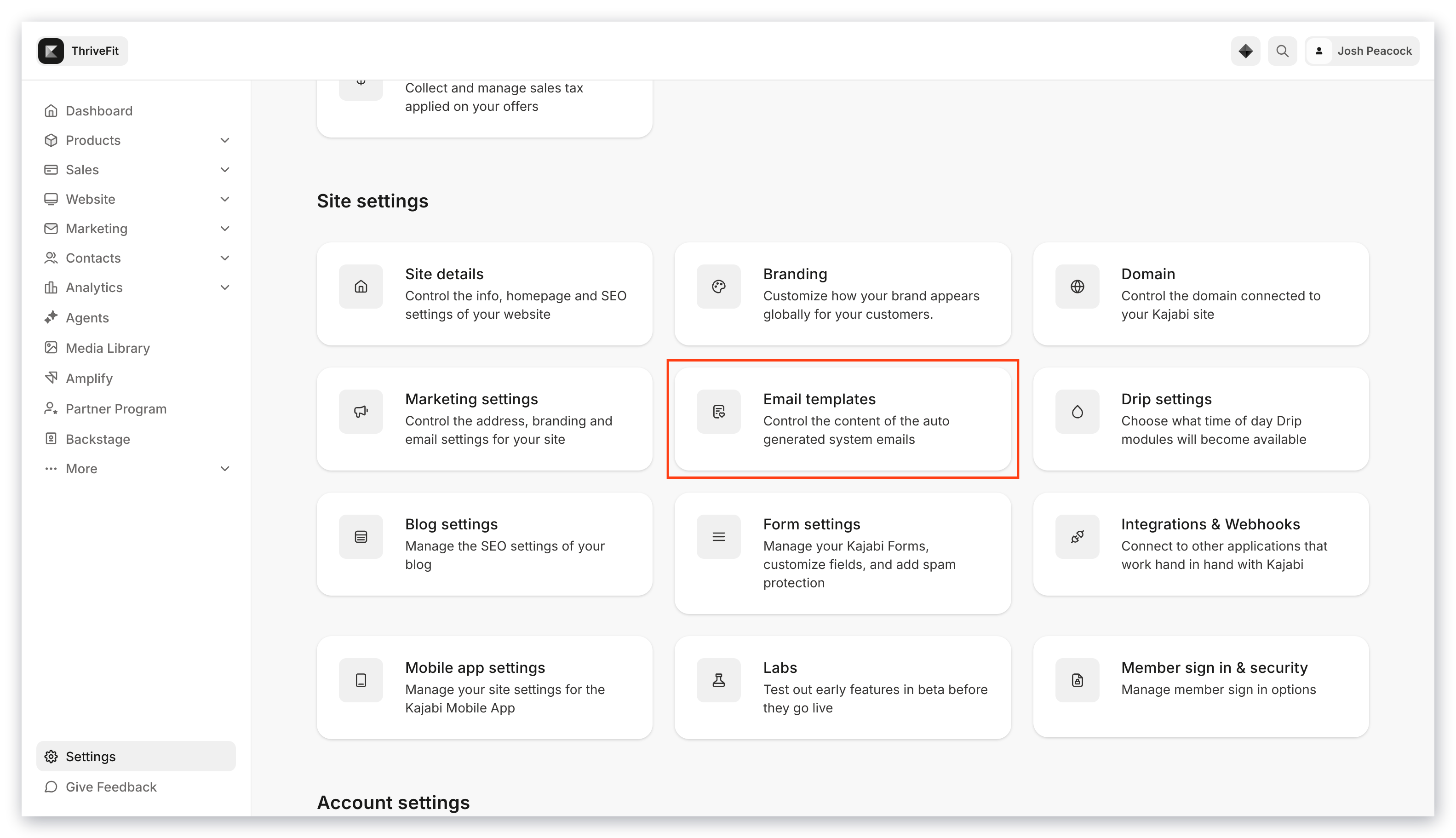
Task: Click the Website monitor icon
Action: point(51,199)
